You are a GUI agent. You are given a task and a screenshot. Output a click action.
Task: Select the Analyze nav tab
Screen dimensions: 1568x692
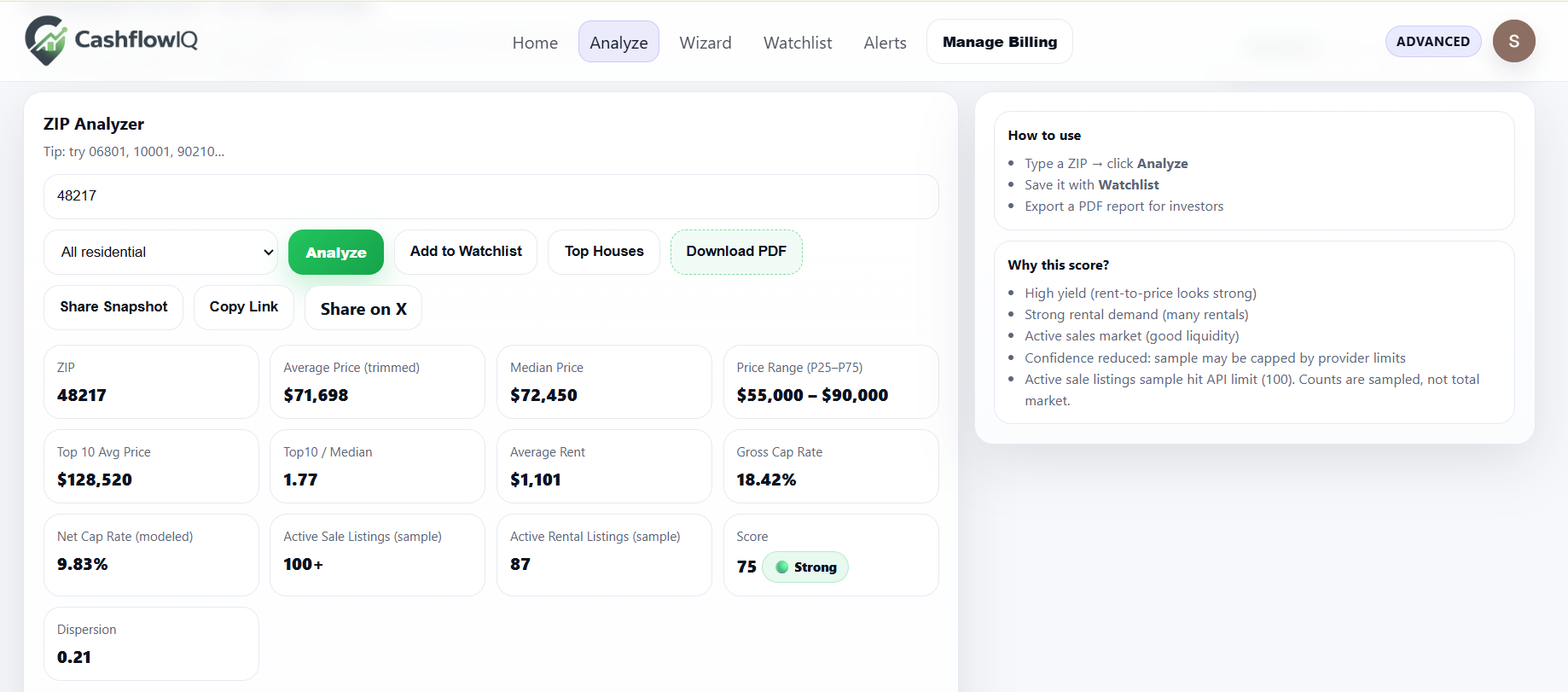(x=618, y=43)
